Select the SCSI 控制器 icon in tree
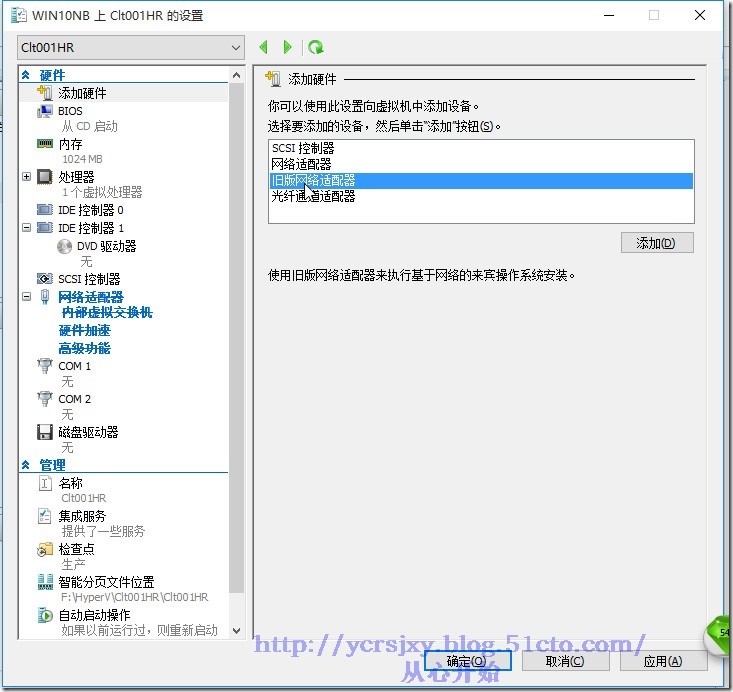 pyautogui.click(x=45, y=279)
